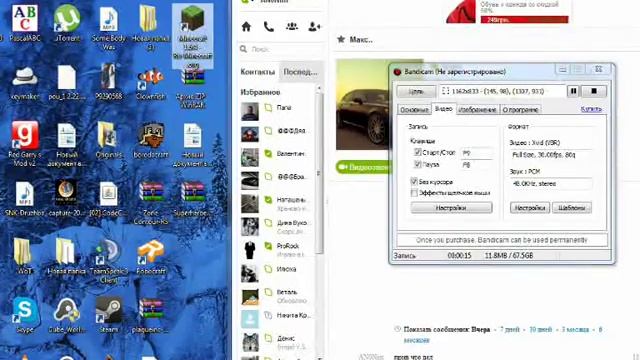Show messages from 7 дней
Viewport: 640px width, 360px height.
click(510, 329)
